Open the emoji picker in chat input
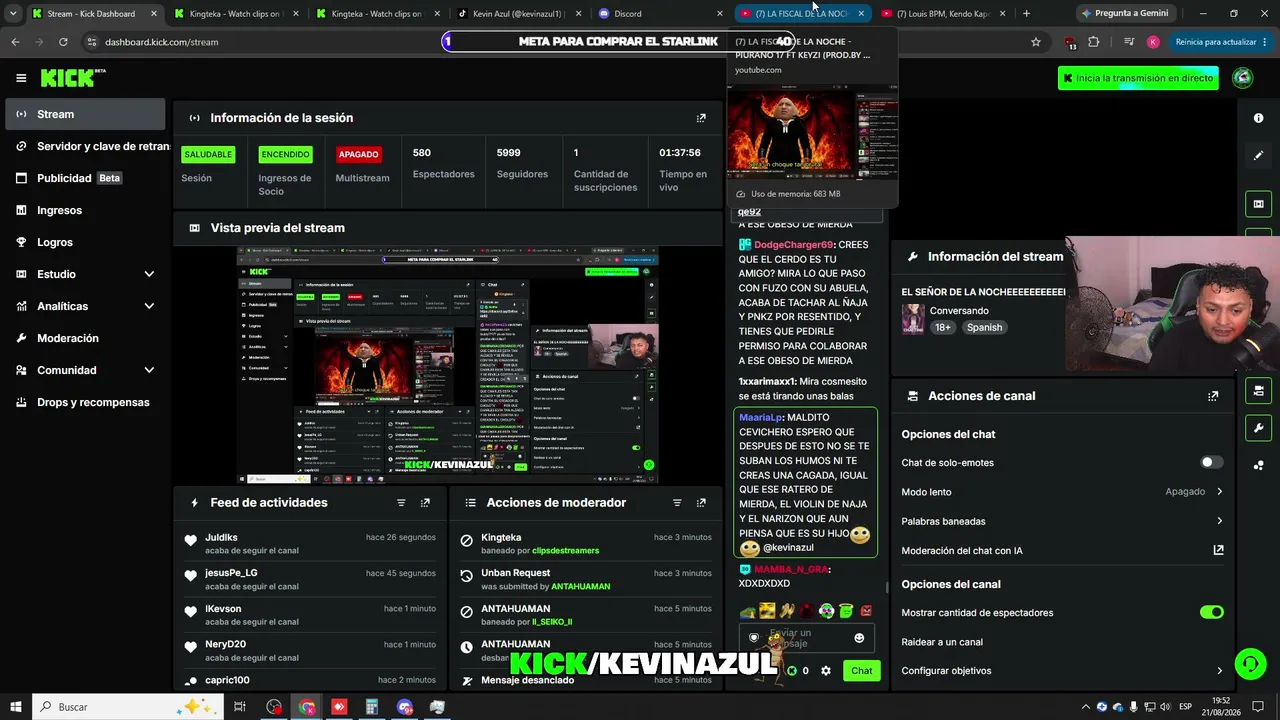 859,638
